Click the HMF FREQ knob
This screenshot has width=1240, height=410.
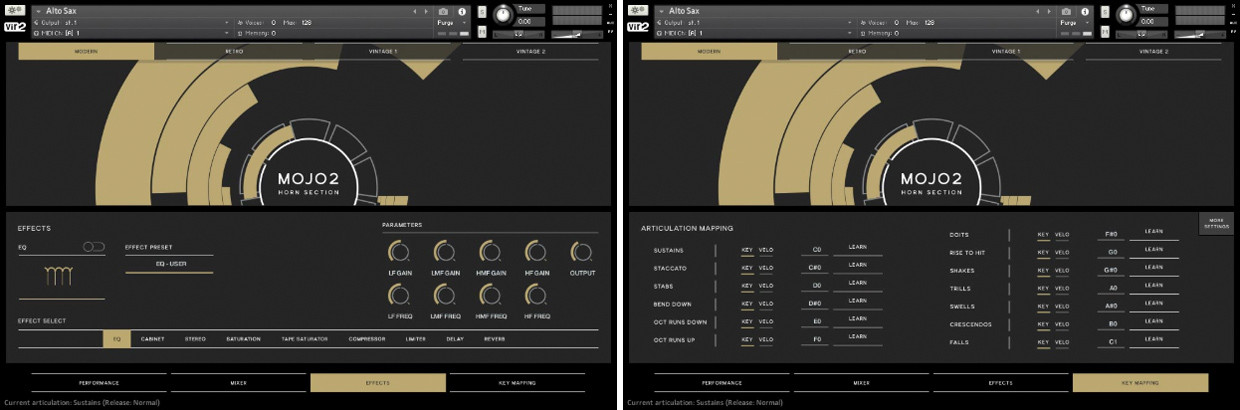(x=490, y=294)
